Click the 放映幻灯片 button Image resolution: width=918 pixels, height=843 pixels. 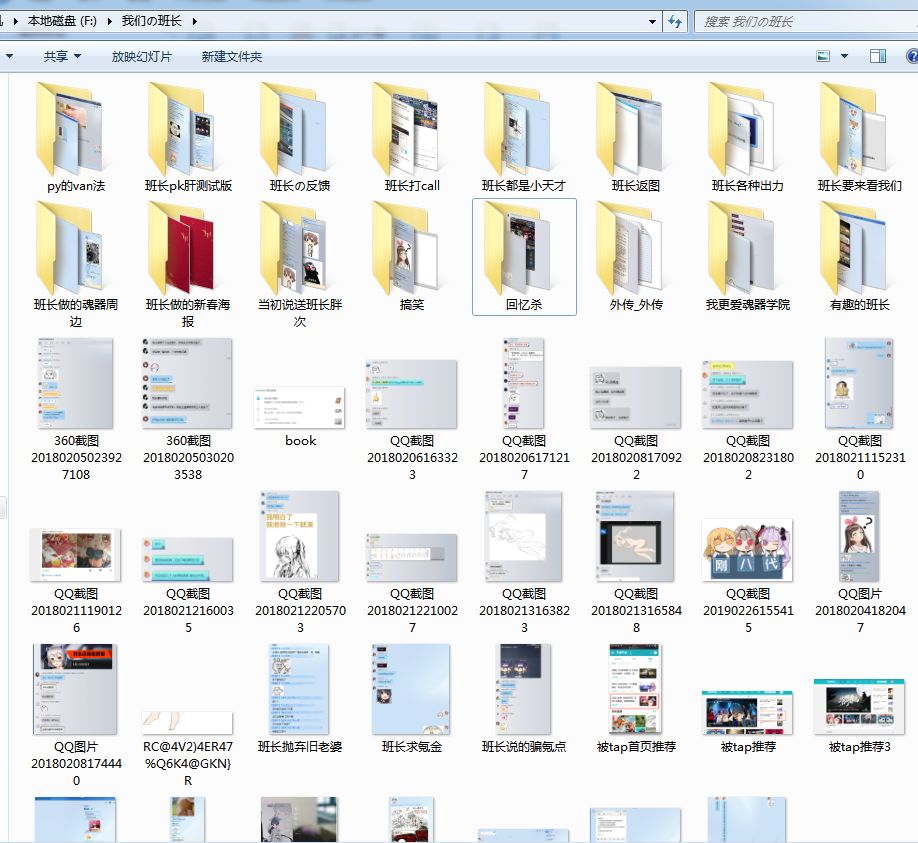coord(142,56)
